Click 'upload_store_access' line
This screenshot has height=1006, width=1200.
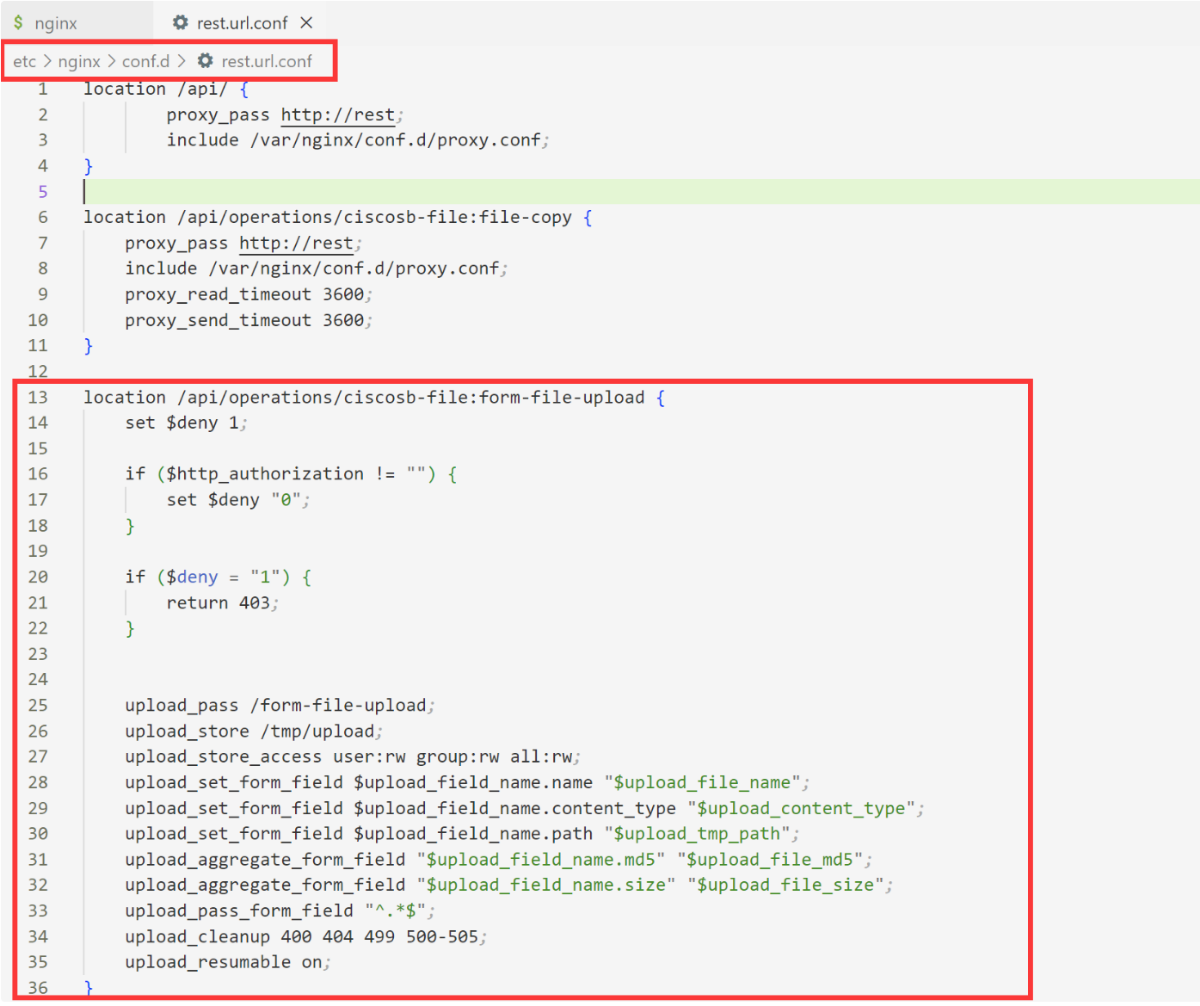(x=353, y=756)
